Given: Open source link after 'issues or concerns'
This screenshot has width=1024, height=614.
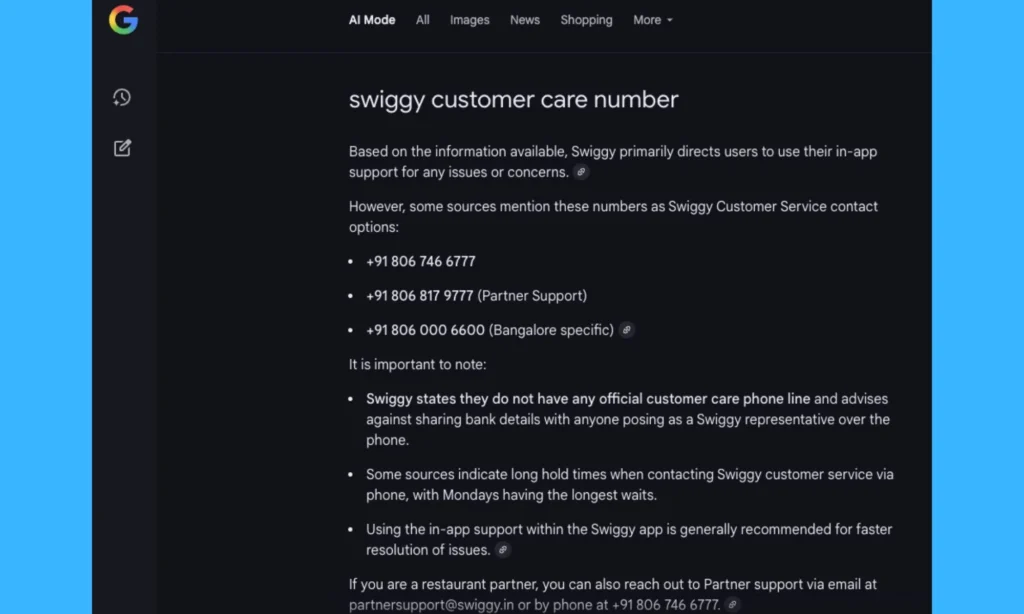Looking at the screenshot, I should pos(581,172).
